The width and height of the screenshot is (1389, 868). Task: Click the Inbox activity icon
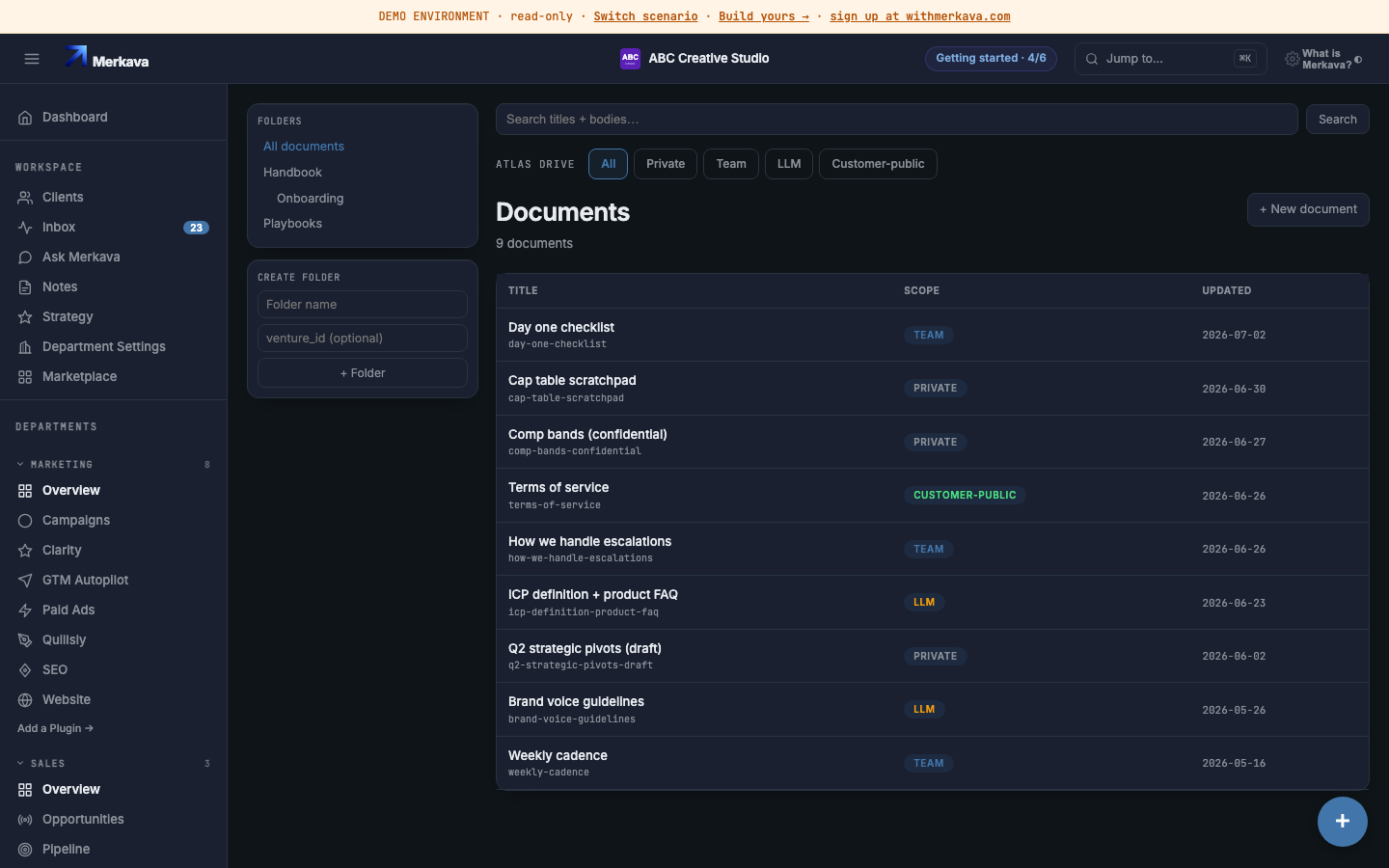(x=25, y=228)
